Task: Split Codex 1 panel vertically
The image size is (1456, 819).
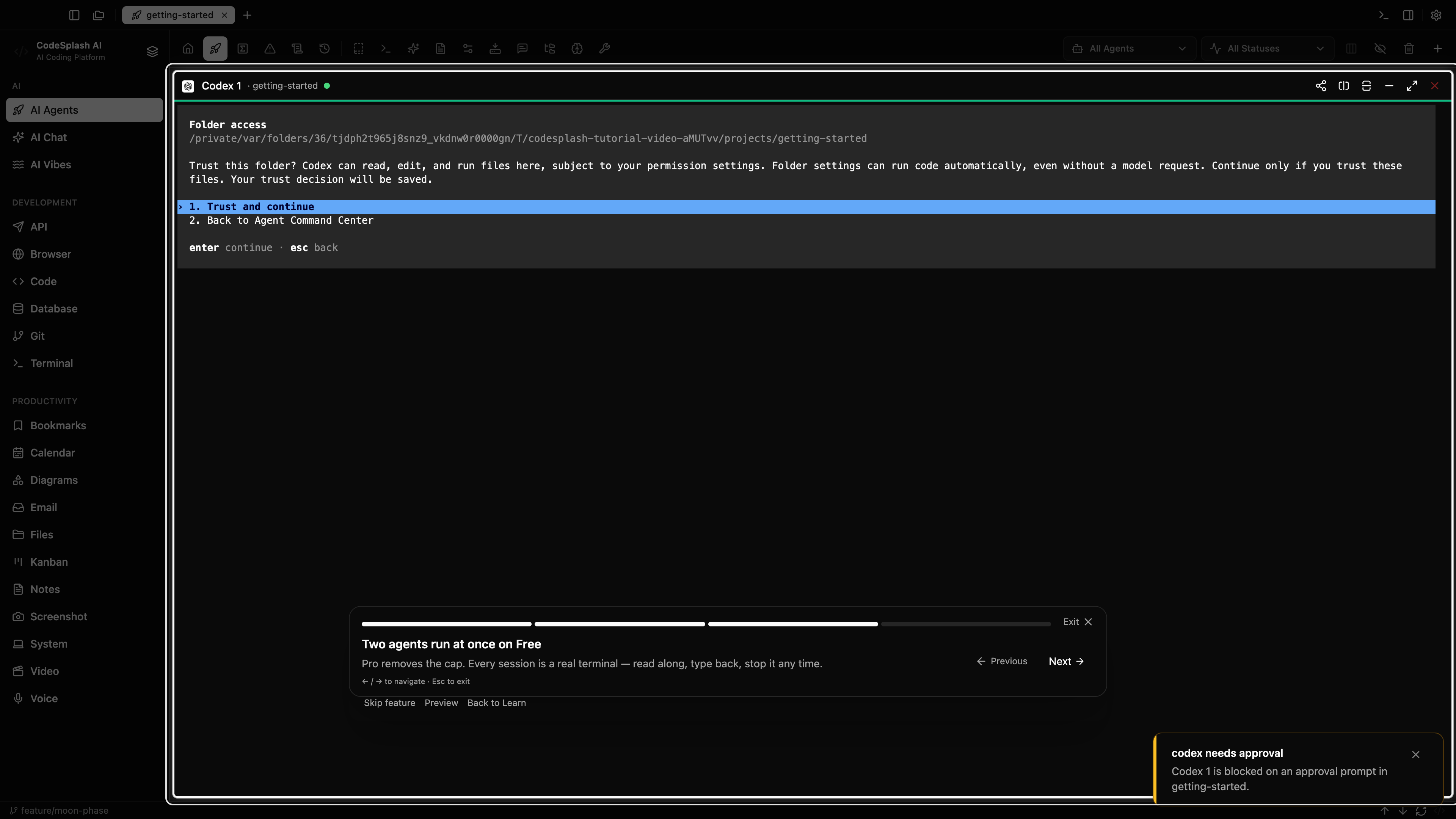Action: click(x=1343, y=86)
